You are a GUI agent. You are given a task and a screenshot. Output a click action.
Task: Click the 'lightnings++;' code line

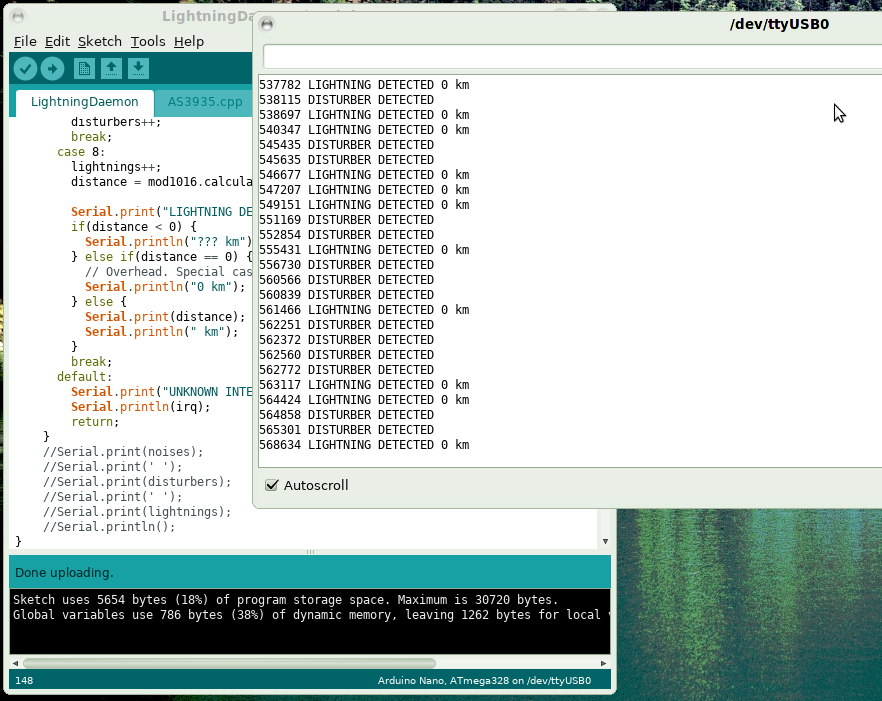click(x=116, y=167)
